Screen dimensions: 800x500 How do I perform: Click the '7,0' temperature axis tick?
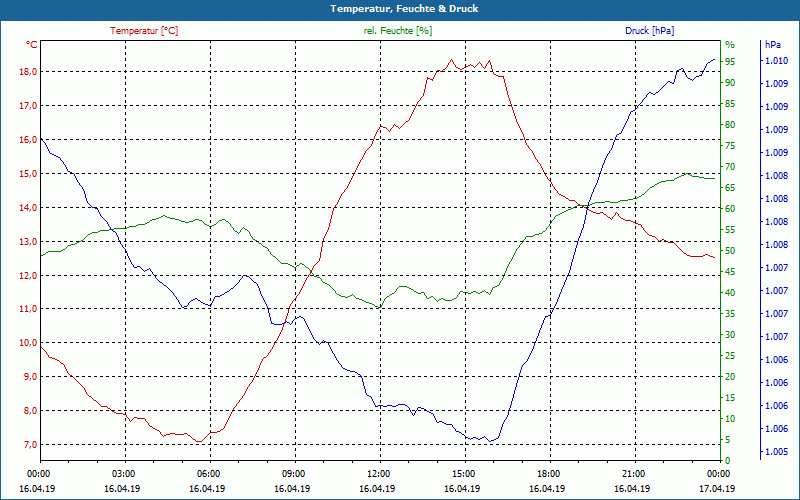click(31, 444)
